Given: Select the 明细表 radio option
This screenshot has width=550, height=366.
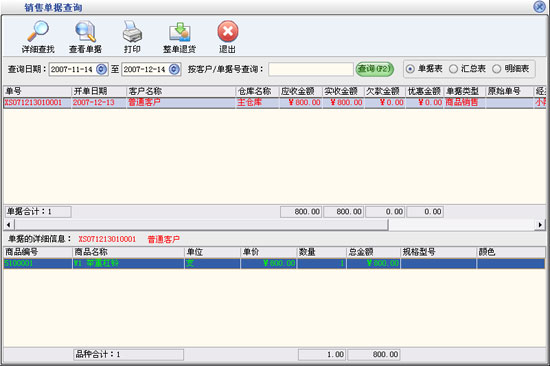Looking at the screenshot, I should click(496, 69).
